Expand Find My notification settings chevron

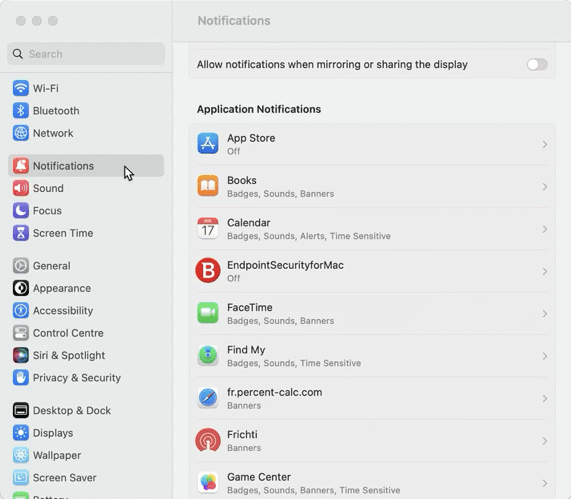545,356
